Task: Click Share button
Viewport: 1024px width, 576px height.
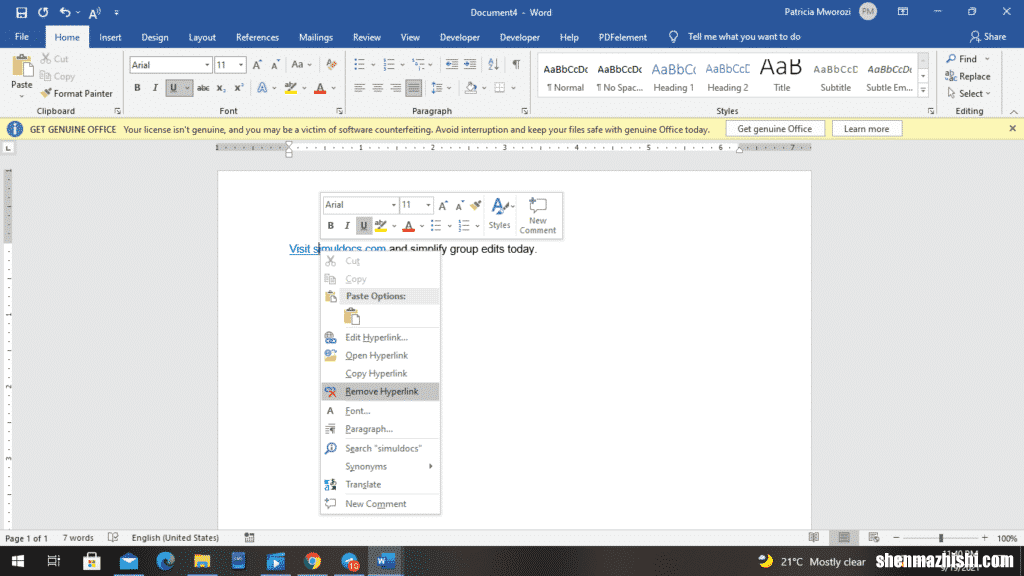Action: (x=987, y=37)
